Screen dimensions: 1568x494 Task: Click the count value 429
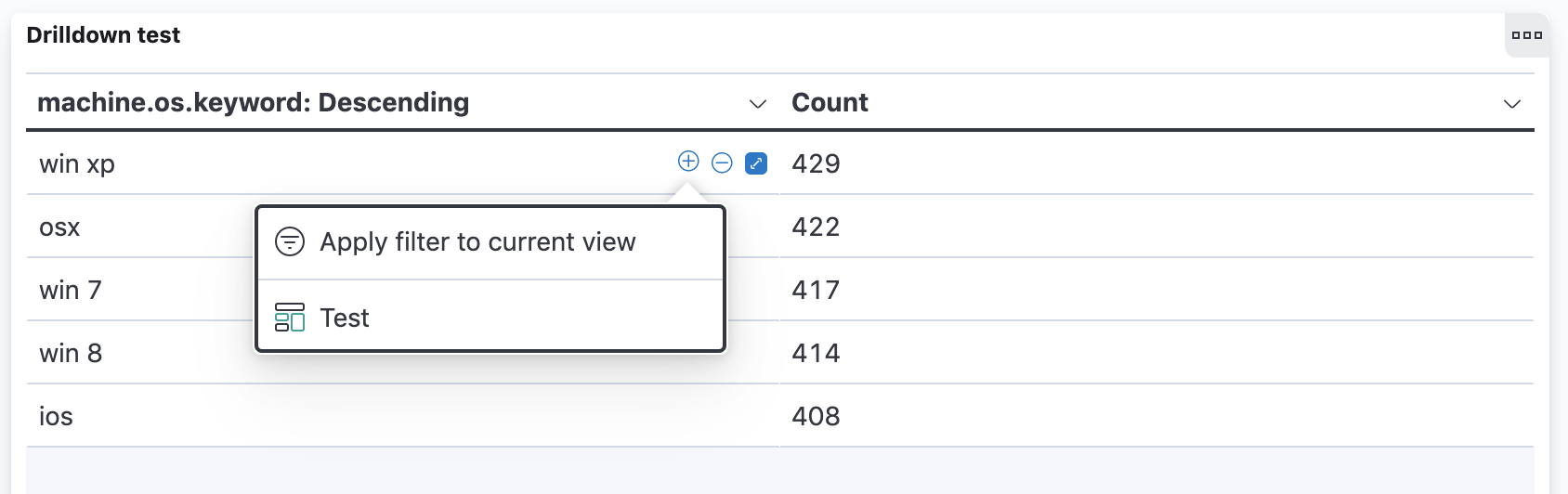point(816,163)
